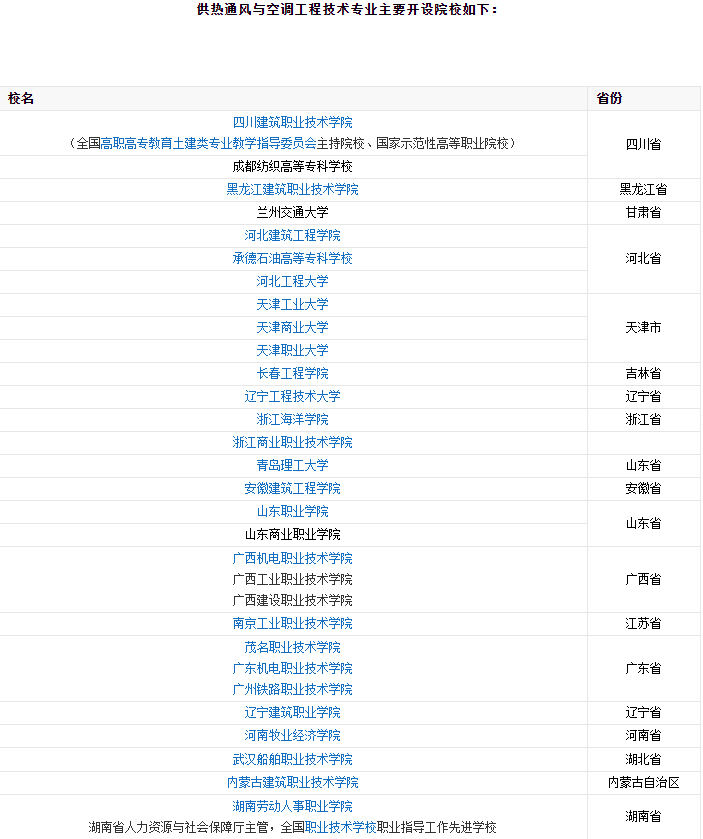Open the 武汉船舶职业技术学院 link
The height and width of the screenshot is (839, 703).
click(292, 759)
